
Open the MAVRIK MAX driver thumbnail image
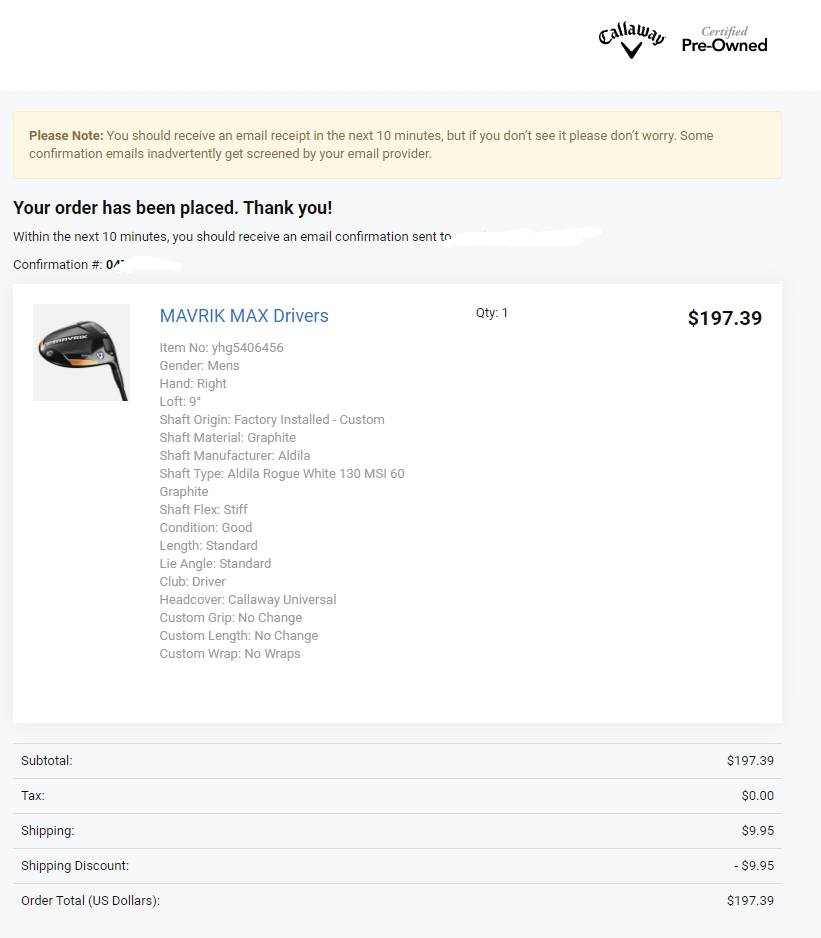tap(81, 352)
